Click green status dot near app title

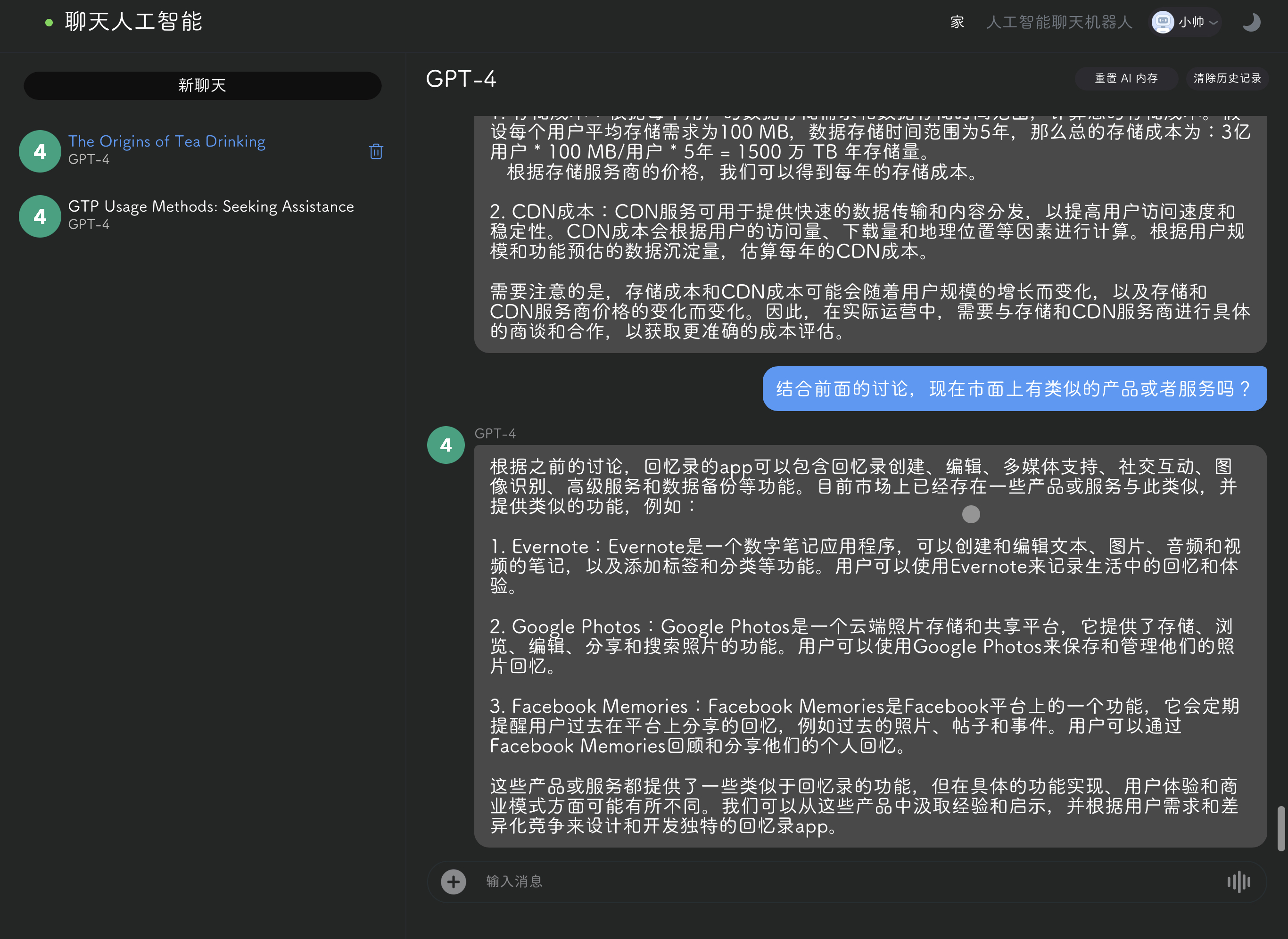click(49, 23)
